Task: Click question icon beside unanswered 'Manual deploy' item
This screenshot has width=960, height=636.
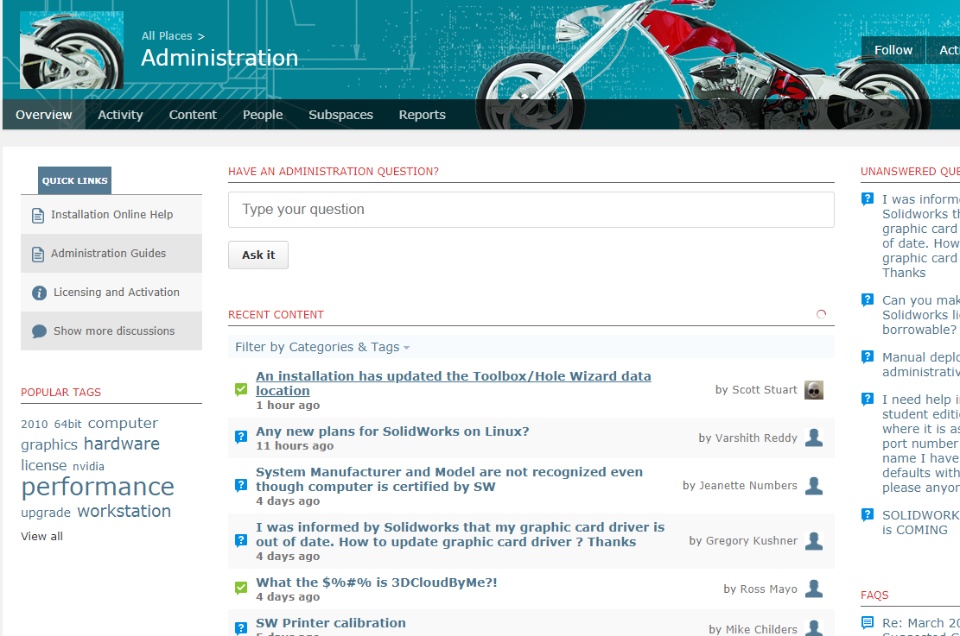Action: pyautogui.click(x=868, y=356)
